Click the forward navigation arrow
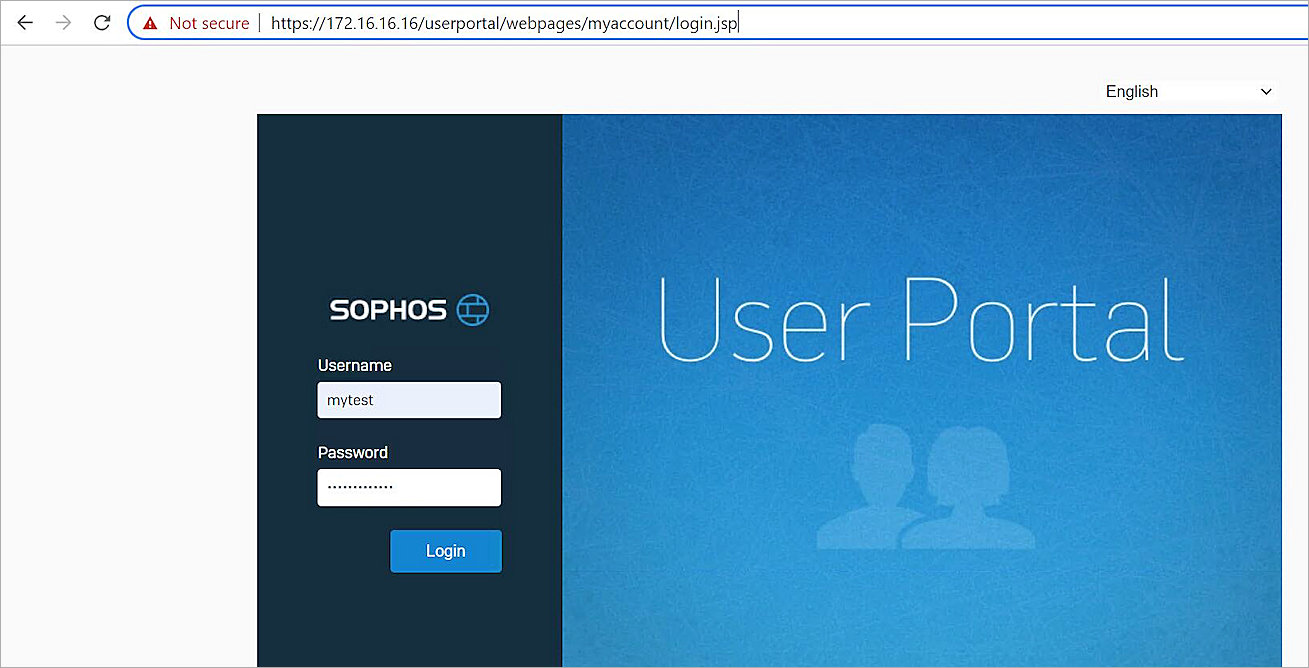The image size is (1309, 668). (x=62, y=22)
